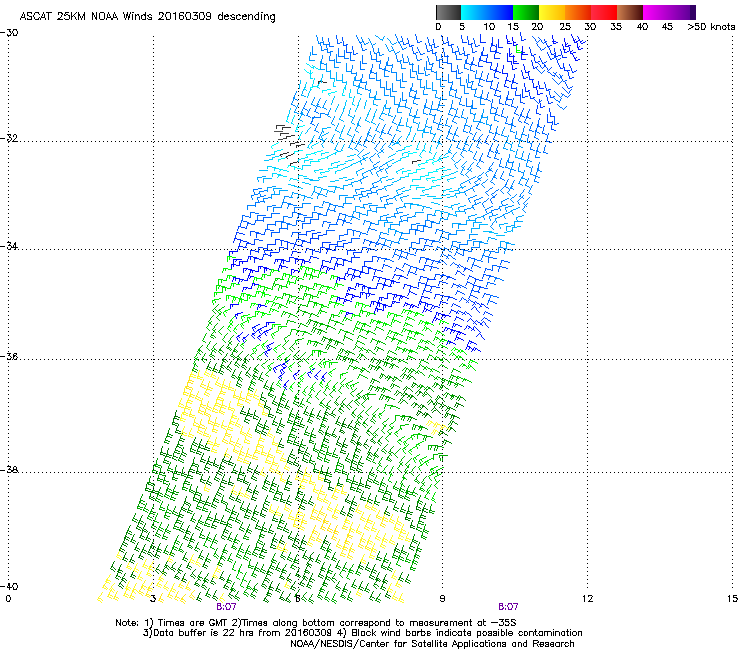Click the latitude label '-34'
This screenshot has height=650, width=740.
click(x=9, y=246)
